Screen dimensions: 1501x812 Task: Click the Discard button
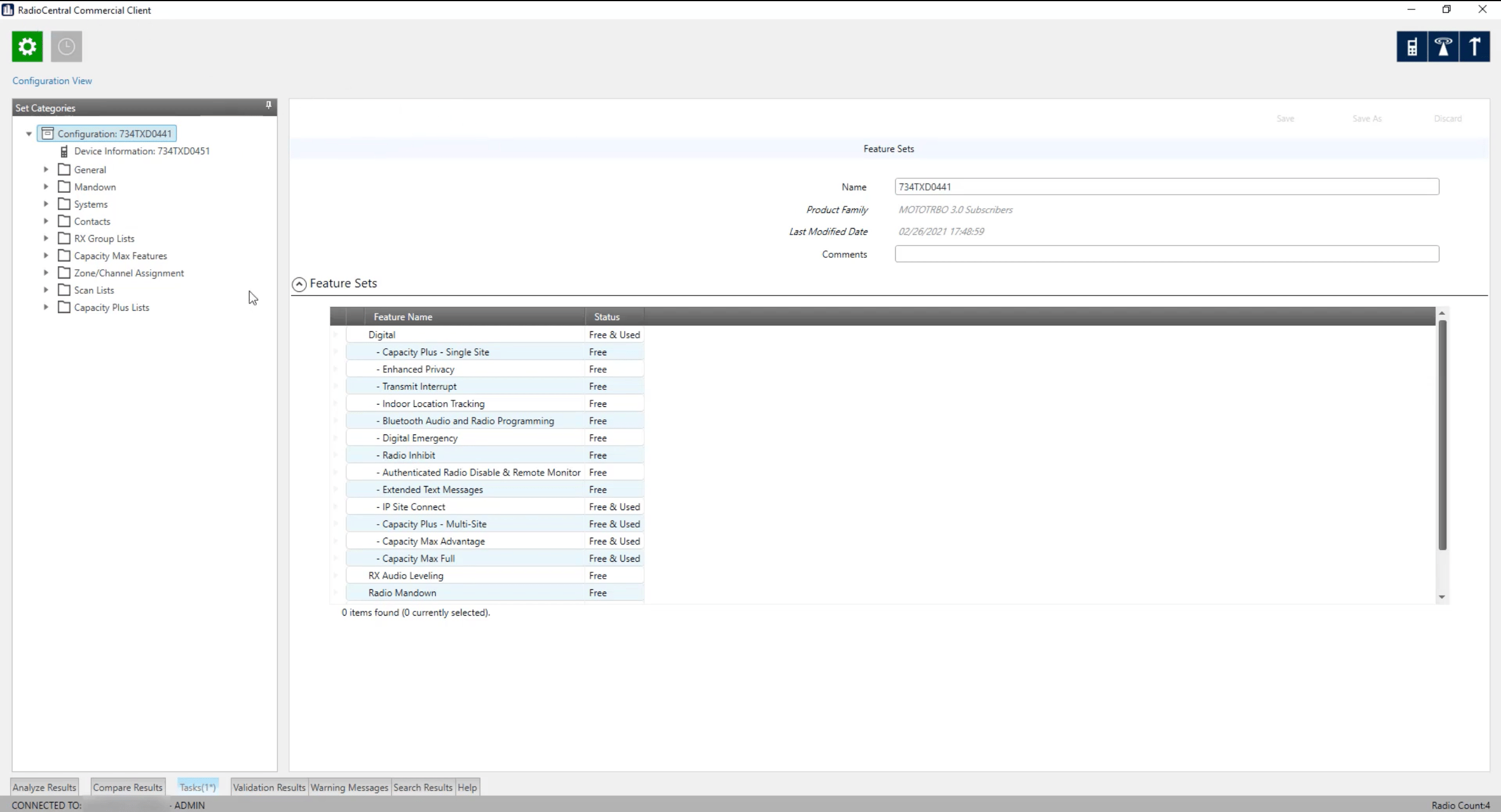pos(1447,118)
